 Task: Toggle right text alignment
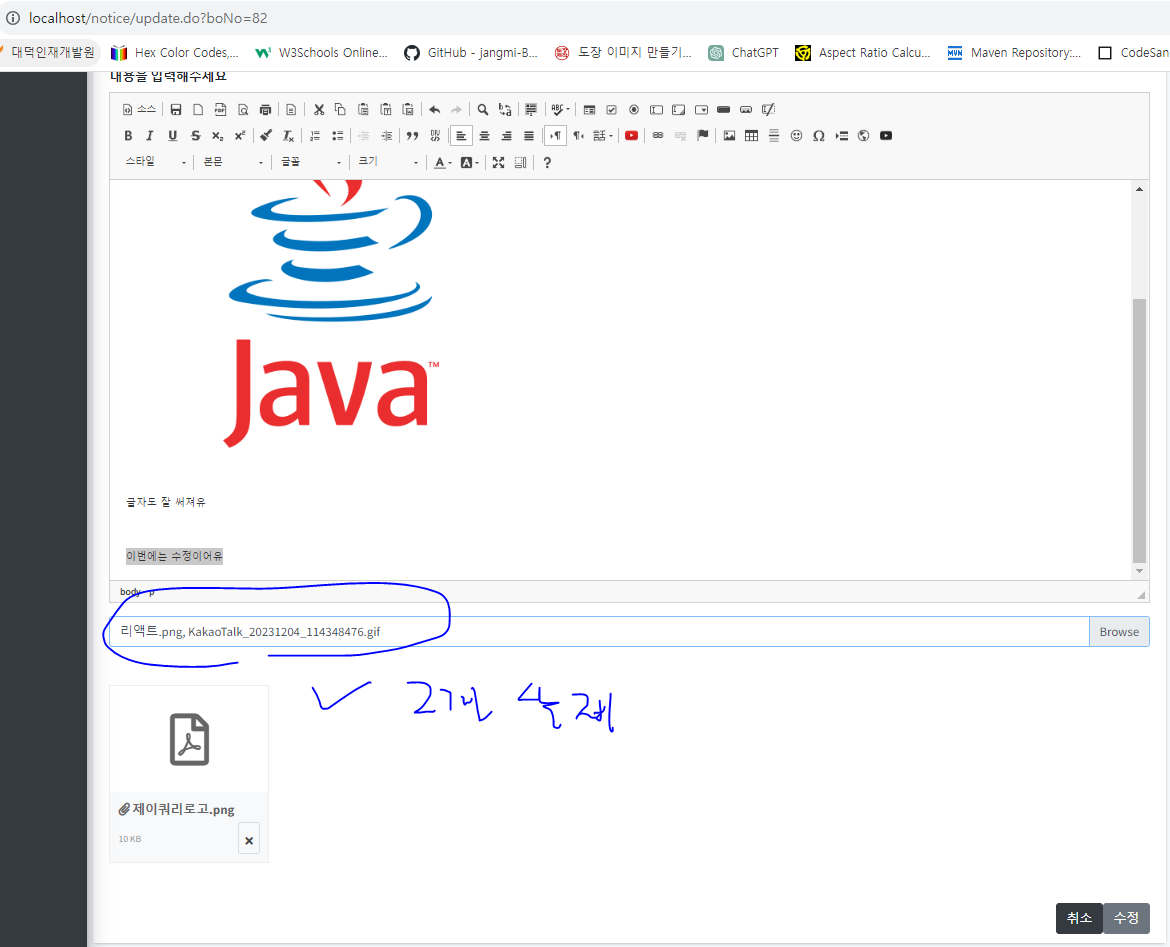[507, 136]
